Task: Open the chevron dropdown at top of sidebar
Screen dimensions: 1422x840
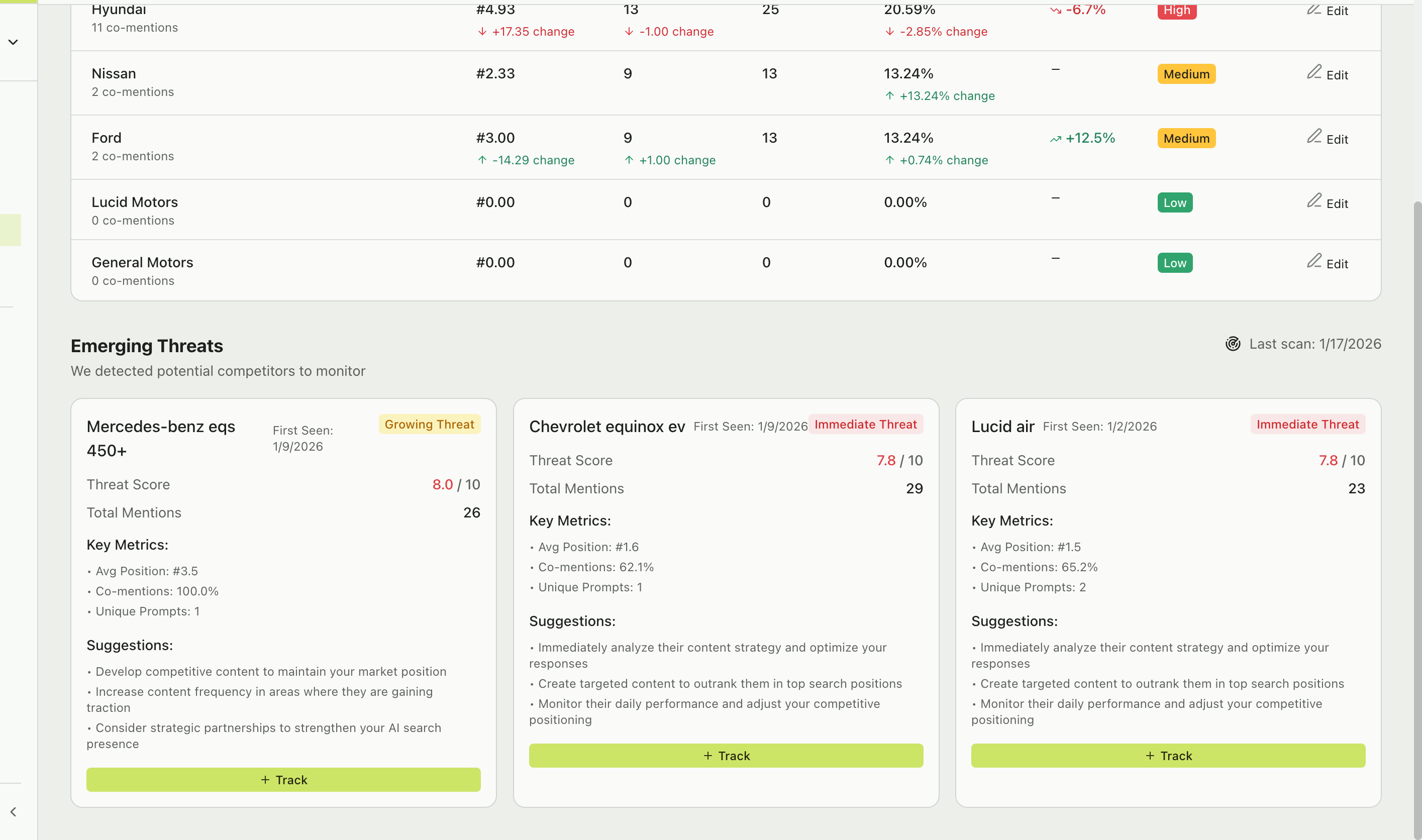Action: (13, 41)
